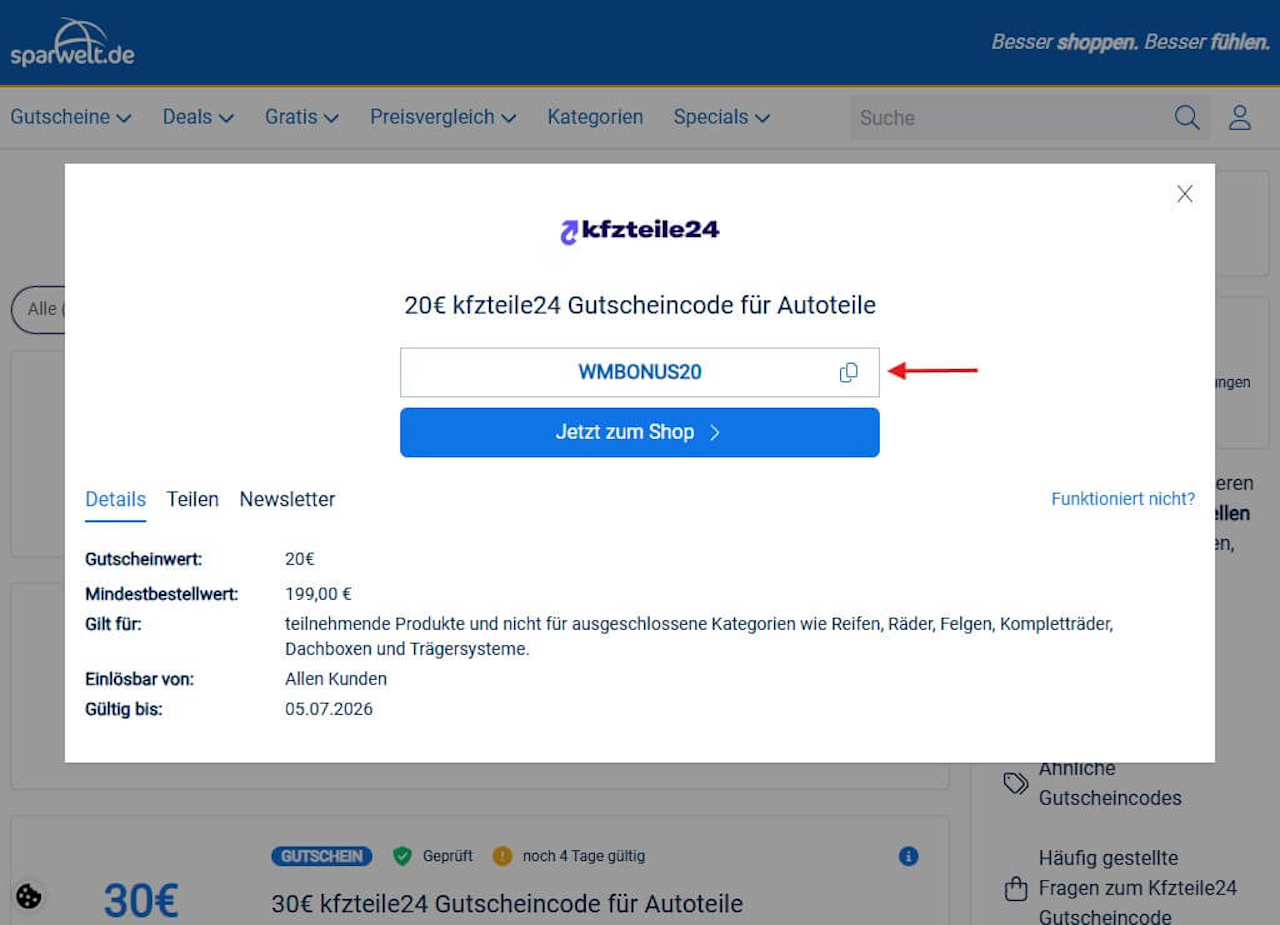This screenshot has height=925, width=1280.
Task: Click the Allen Kunden text
Action: click(x=336, y=679)
